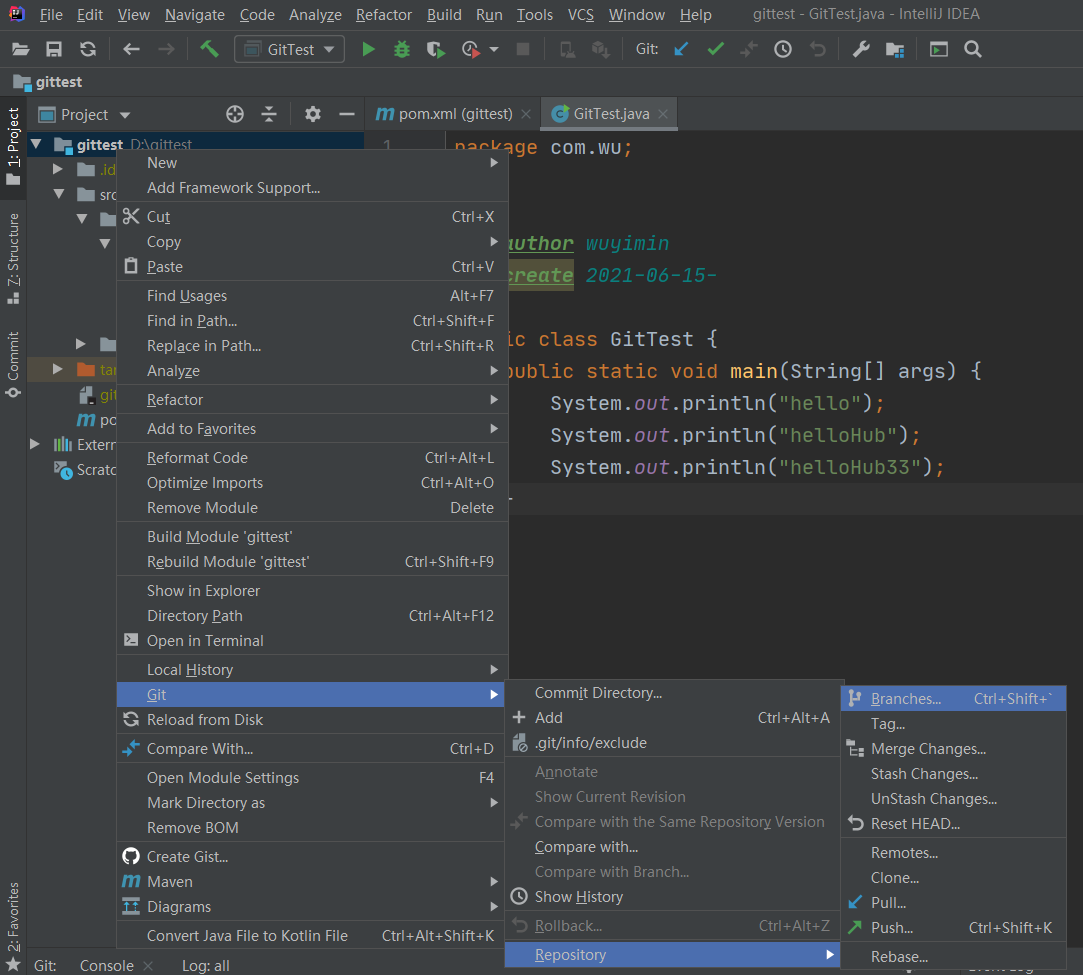Click the Run with Coverage icon
The width and height of the screenshot is (1083, 975).
pyautogui.click(x=436, y=49)
